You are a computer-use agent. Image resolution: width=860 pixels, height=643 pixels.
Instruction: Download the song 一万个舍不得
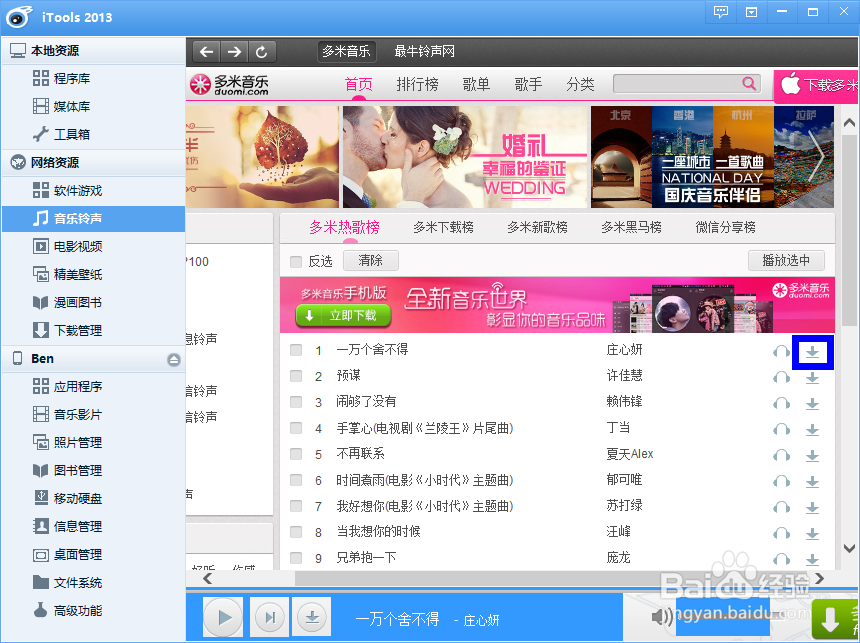click(x=813, y=351)
